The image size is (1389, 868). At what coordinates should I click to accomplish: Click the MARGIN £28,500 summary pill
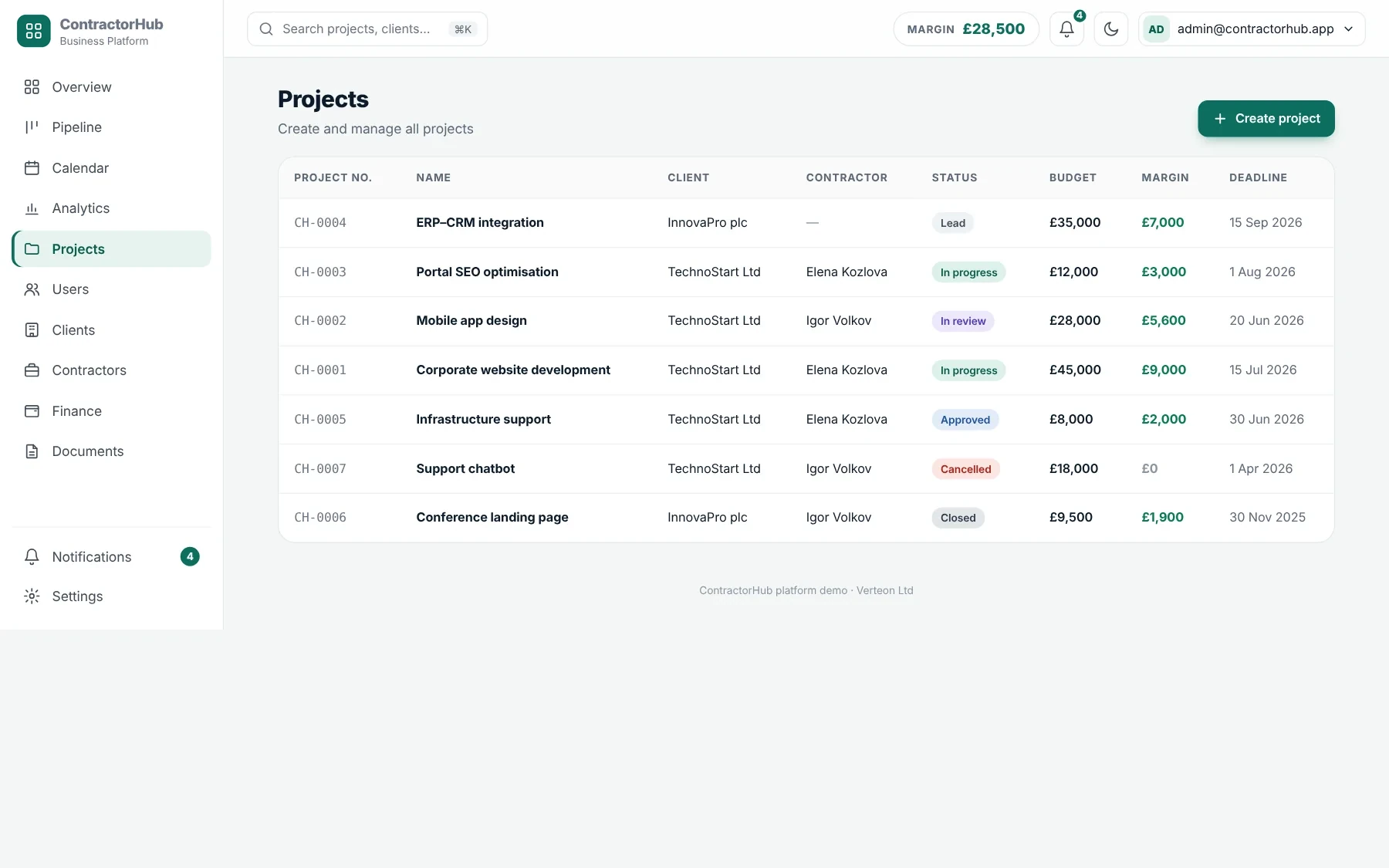(x=966, y=29)
